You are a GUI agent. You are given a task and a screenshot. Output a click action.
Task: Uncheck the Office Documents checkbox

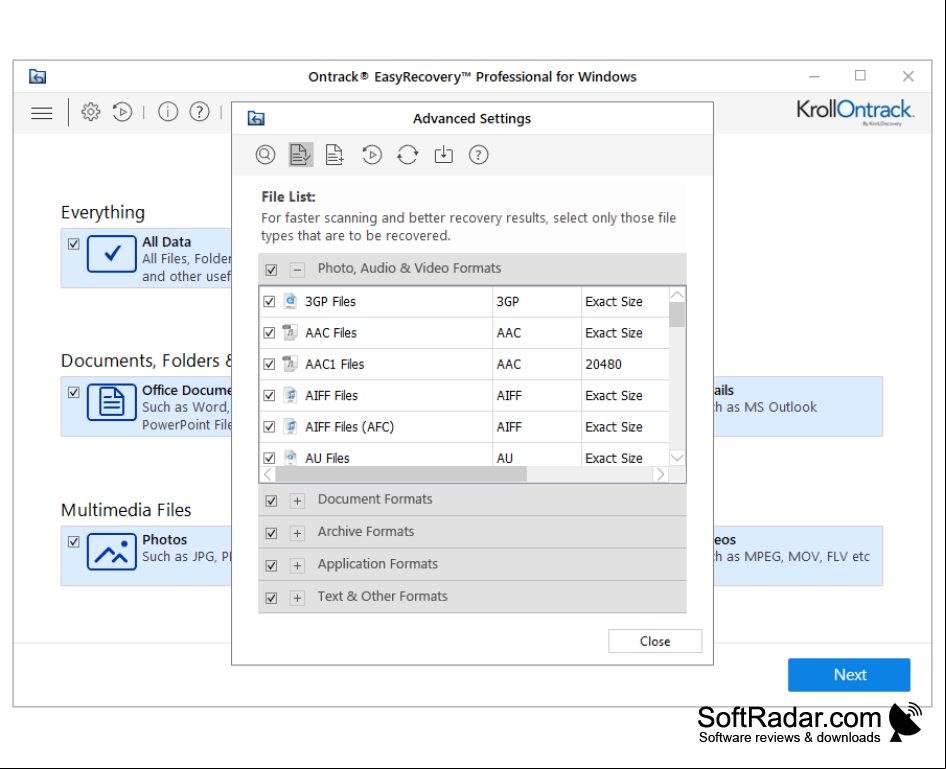coord(74,392)
